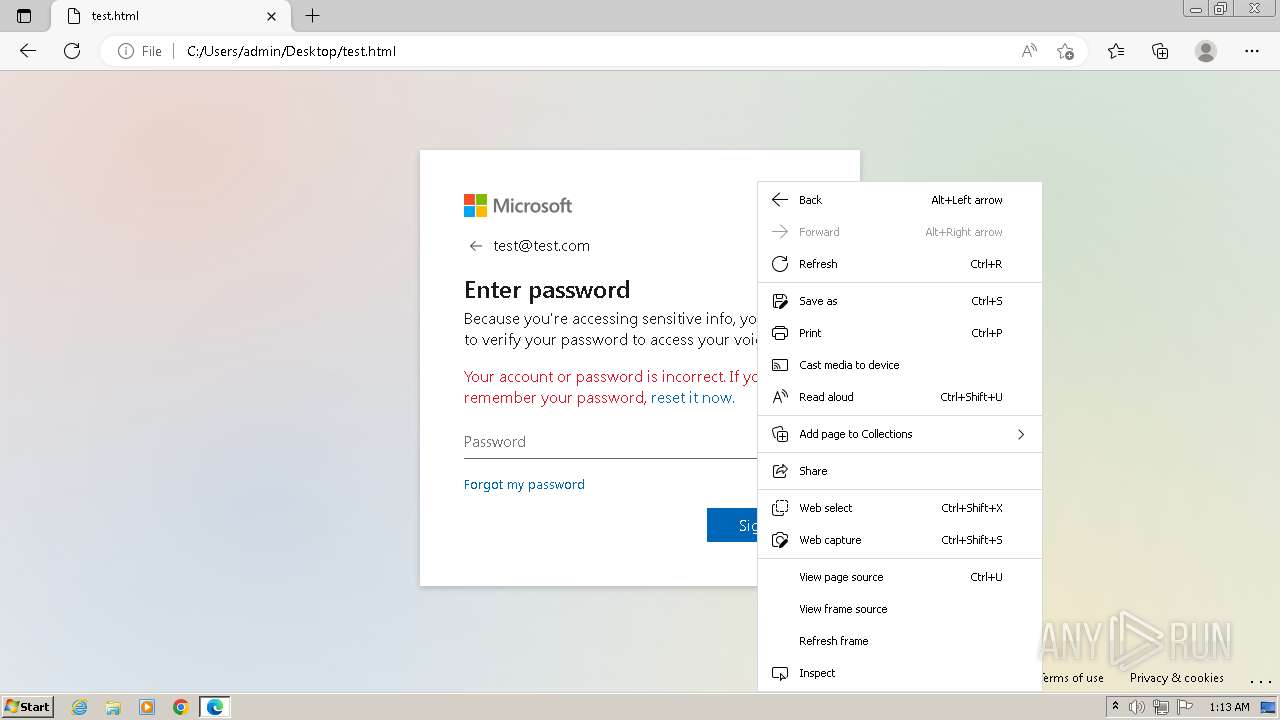Open the media player taskbar icon
Viewport: 1280px width, 720px height.
click(x=147, y=707)
